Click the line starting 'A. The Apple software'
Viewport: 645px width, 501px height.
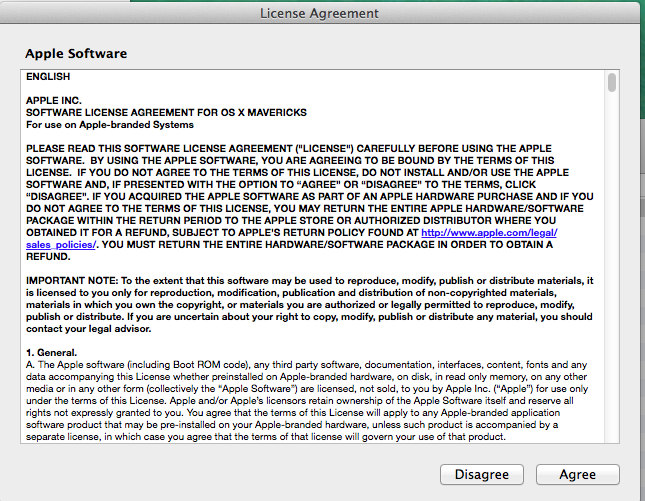(306, 365)
